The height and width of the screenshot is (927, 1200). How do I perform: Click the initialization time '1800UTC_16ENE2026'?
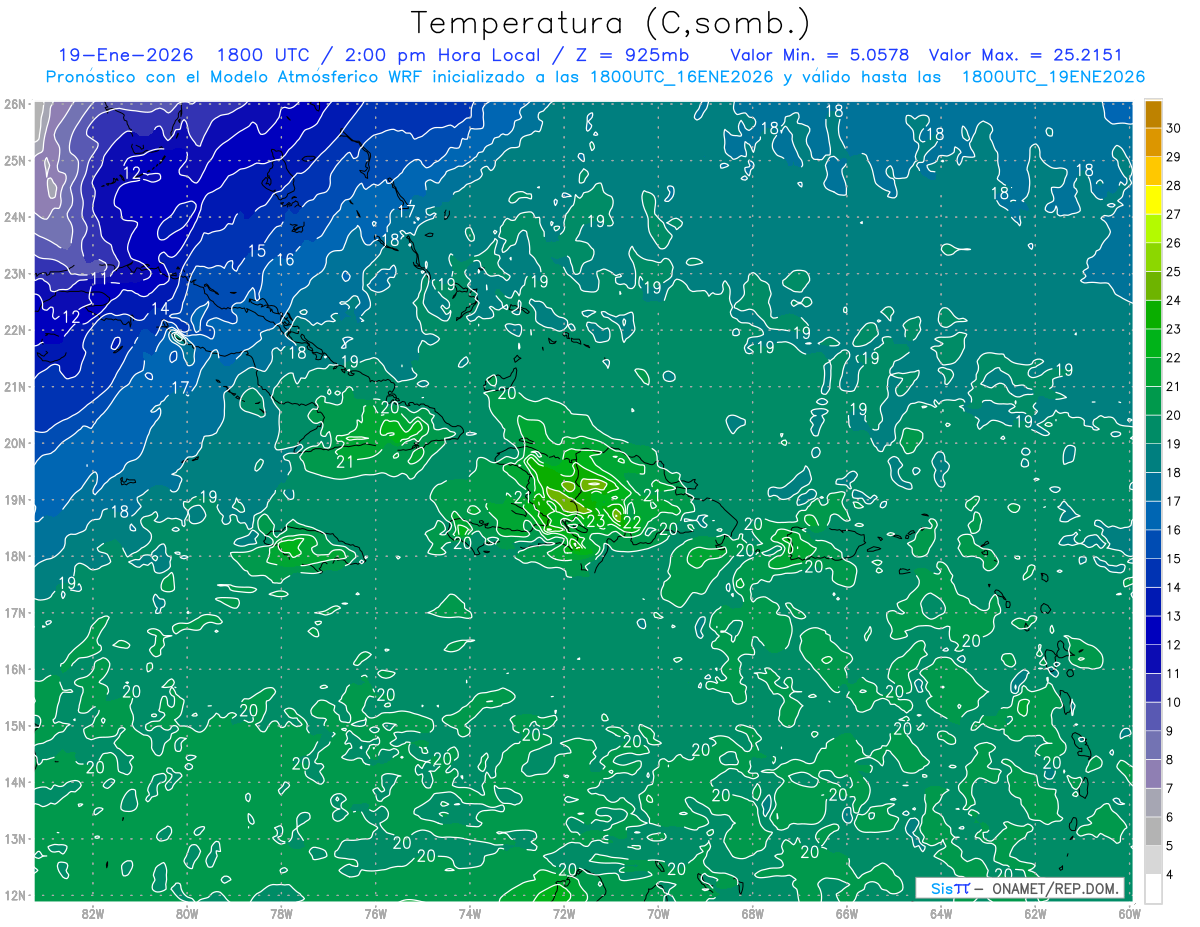(681, 77)
